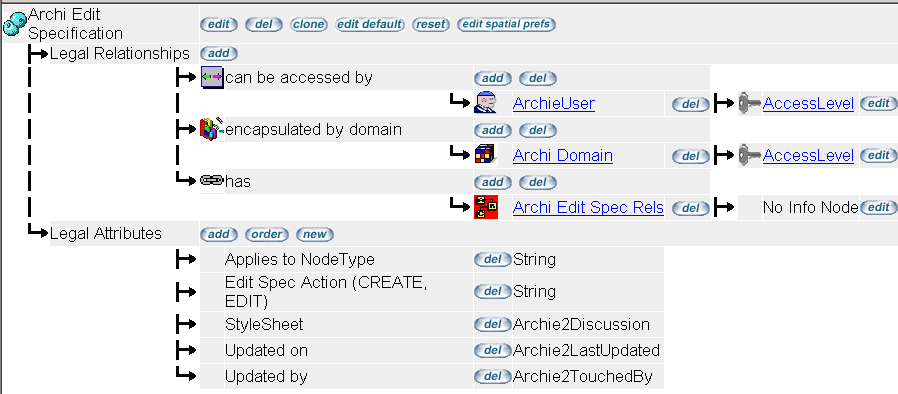Screen dimensions: 898x394
Task: Click the chain-link icon beside 'has'
Action: [211, 181]
